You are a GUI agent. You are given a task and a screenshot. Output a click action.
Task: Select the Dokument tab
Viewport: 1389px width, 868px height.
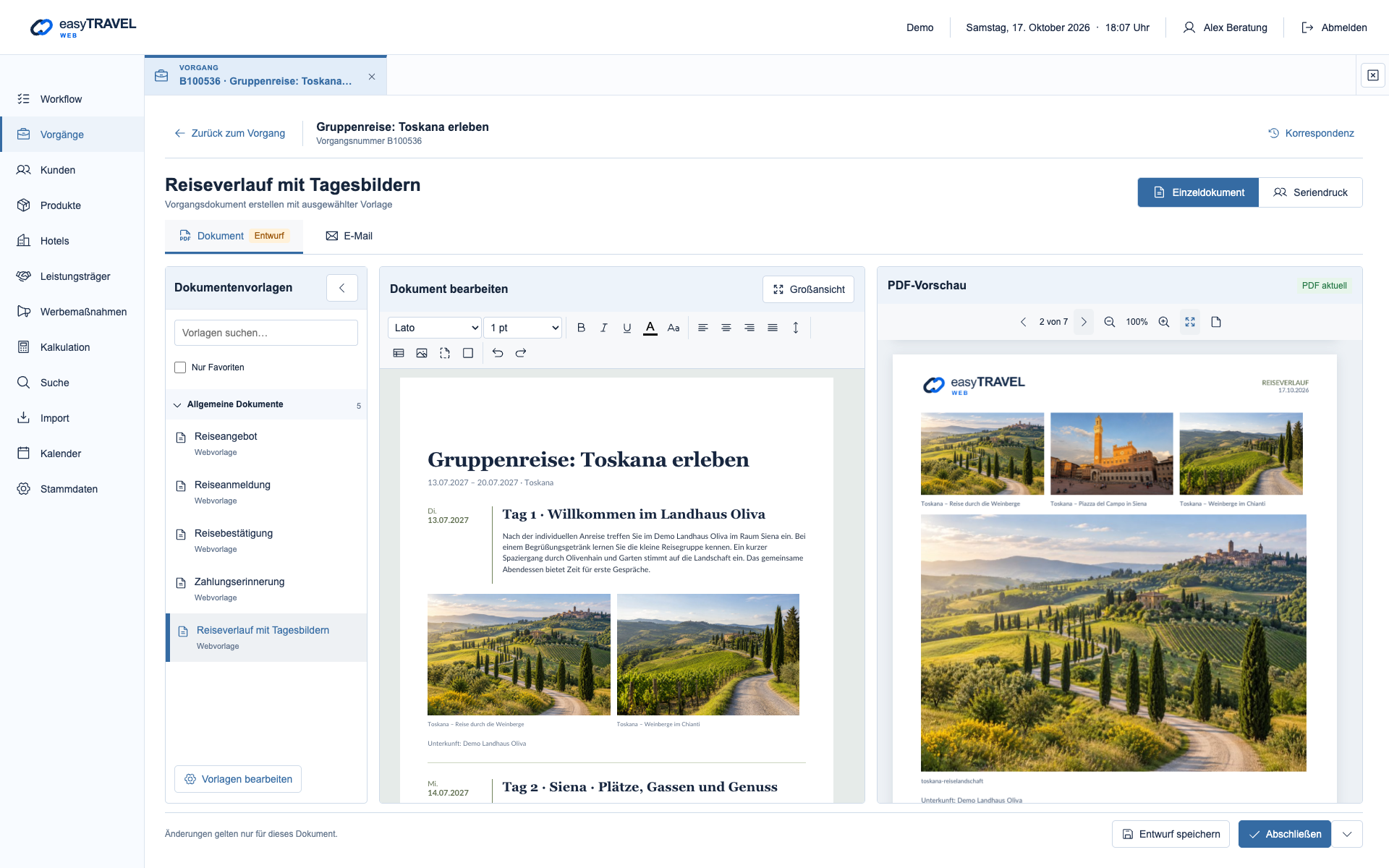(234, 236)
